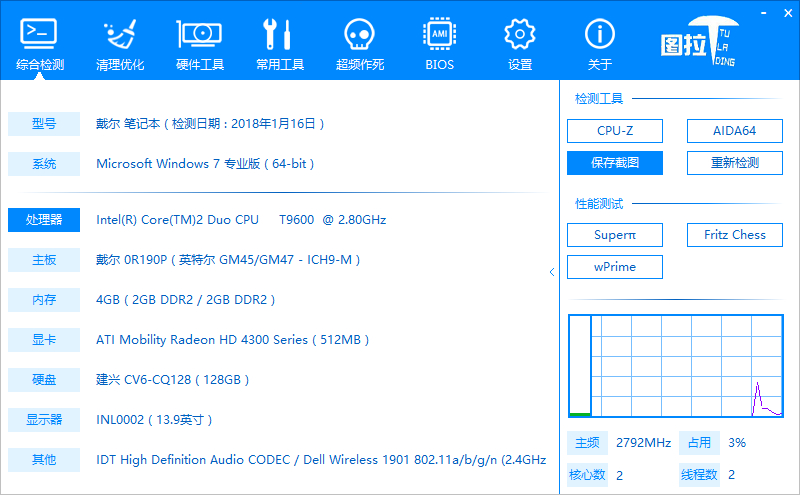Select the 硬盘 category label
Viewport: 800px width, 495px height.
(44, 380)
